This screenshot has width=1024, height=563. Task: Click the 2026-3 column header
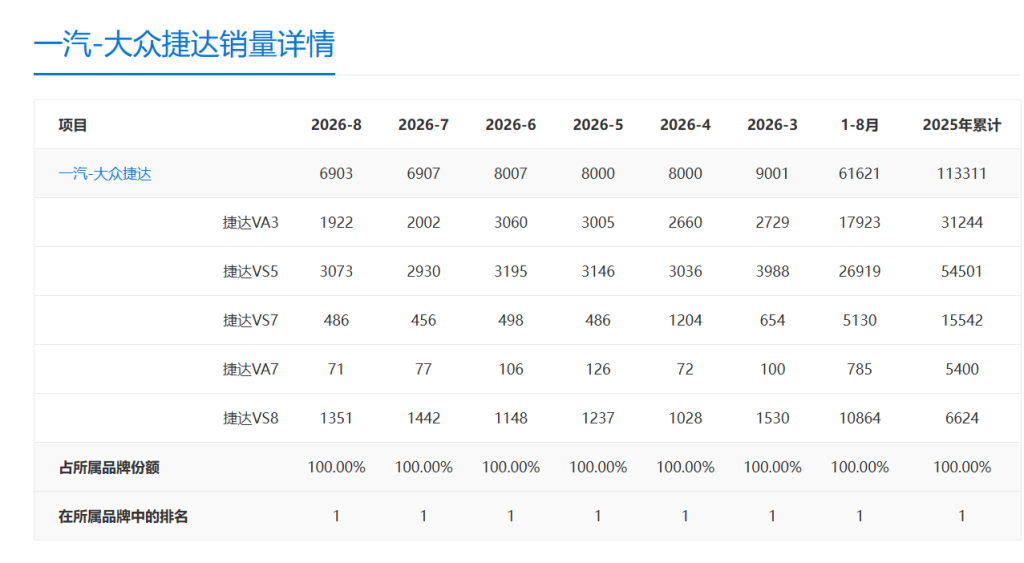coord(773,125)
